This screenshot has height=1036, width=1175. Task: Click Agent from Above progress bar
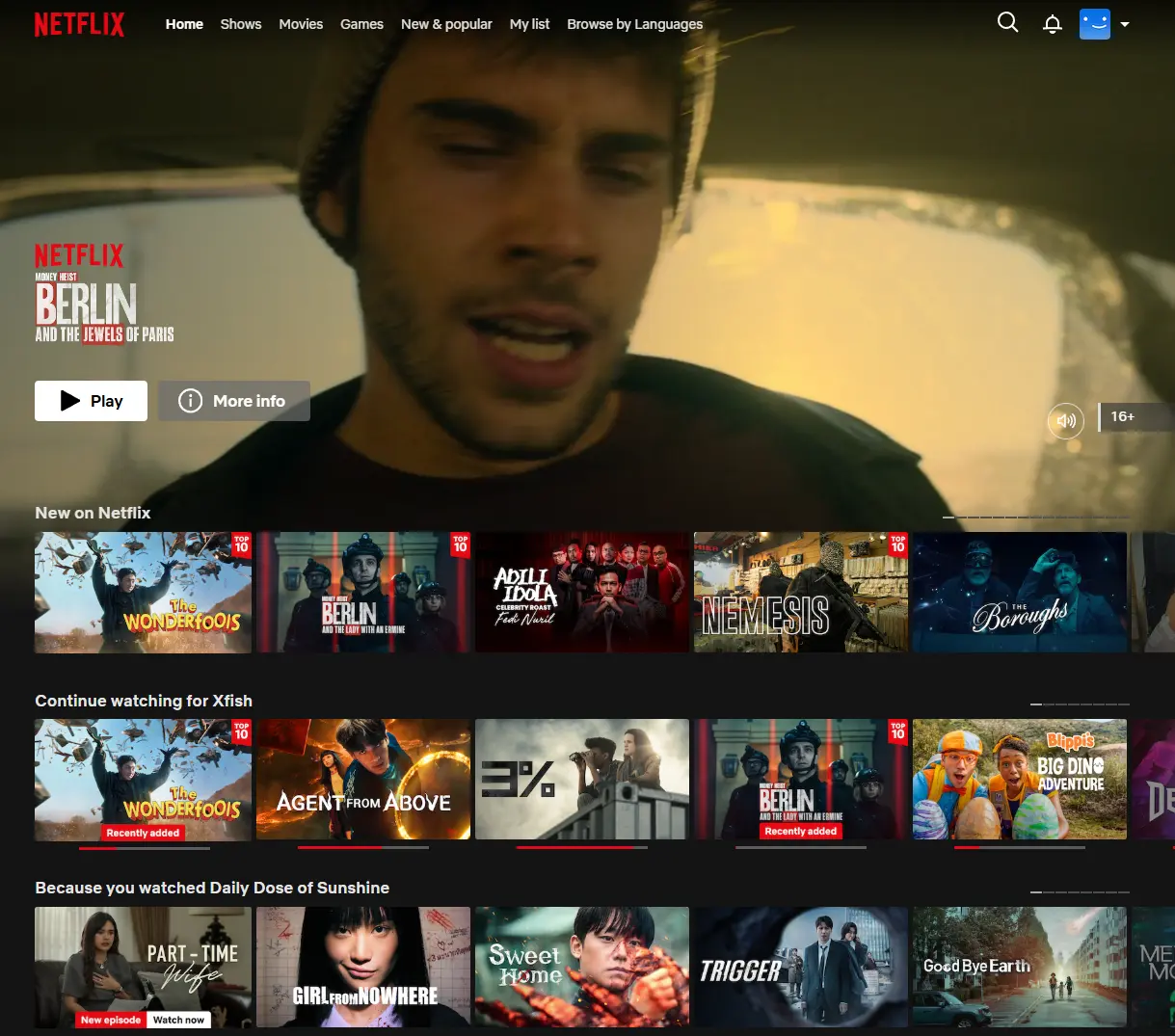pyautogui.click(x=363, y=848)
